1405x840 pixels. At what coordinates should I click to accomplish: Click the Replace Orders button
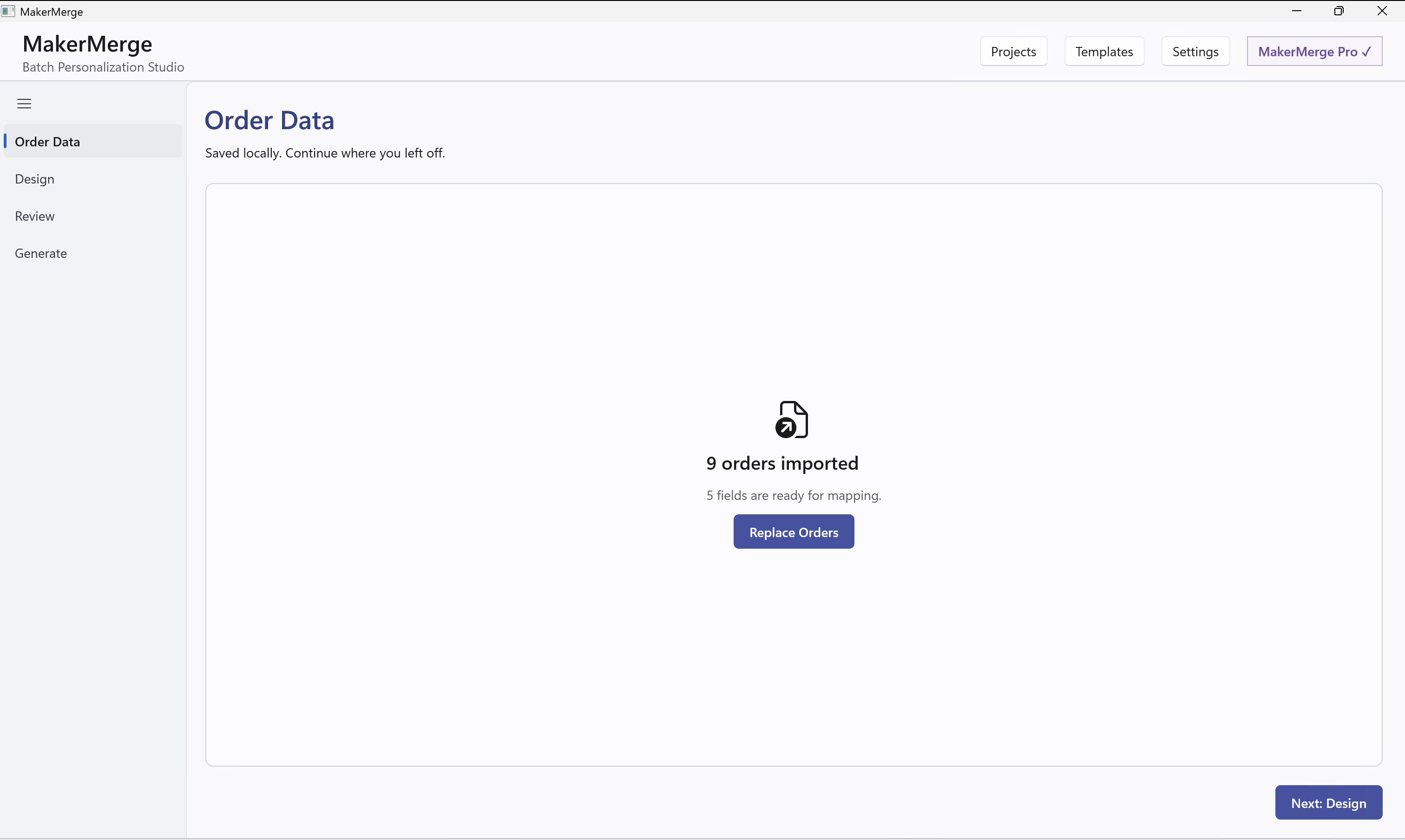click(794, 532)
